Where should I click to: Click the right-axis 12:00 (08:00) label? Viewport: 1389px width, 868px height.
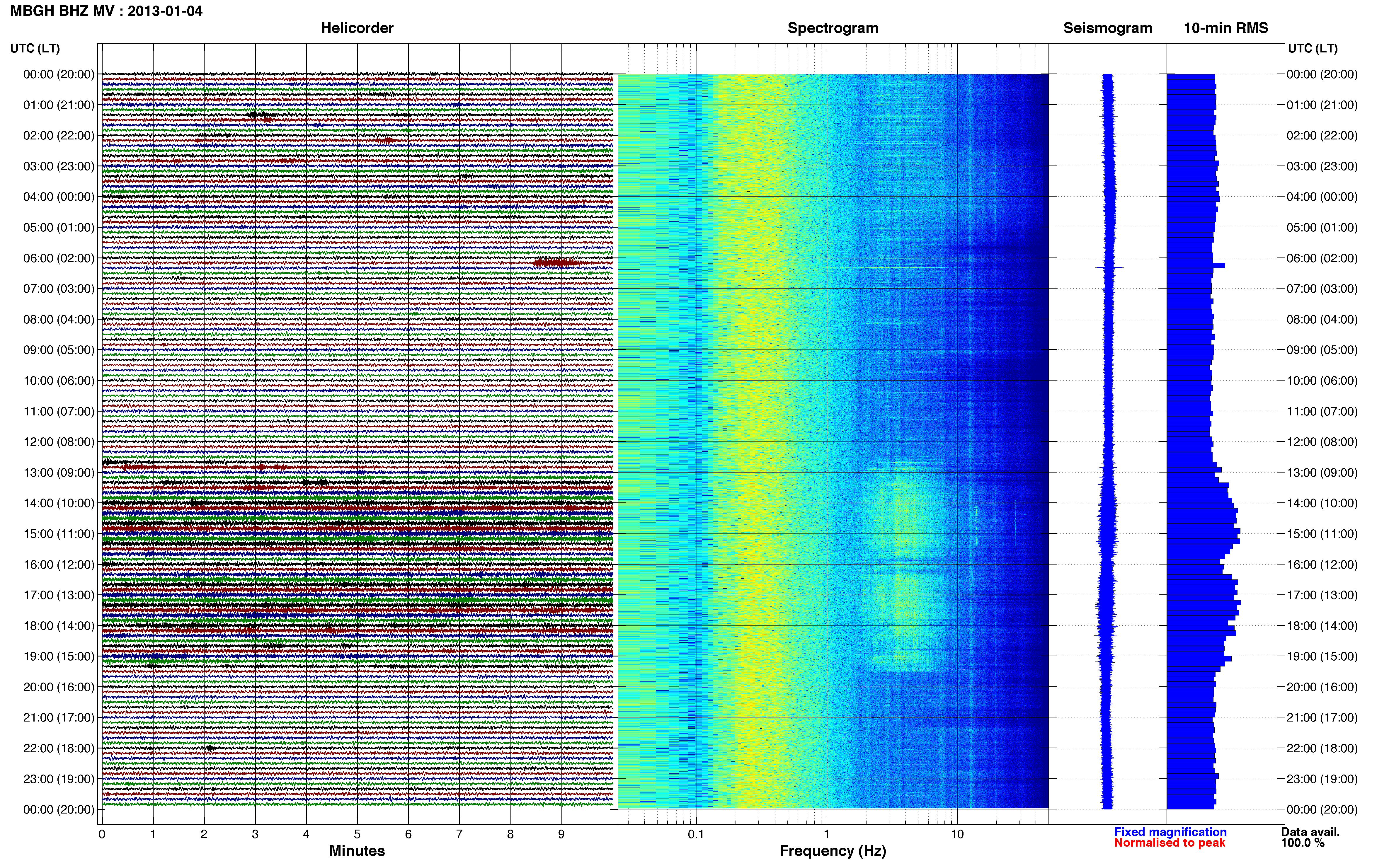tap(1322, 442)
